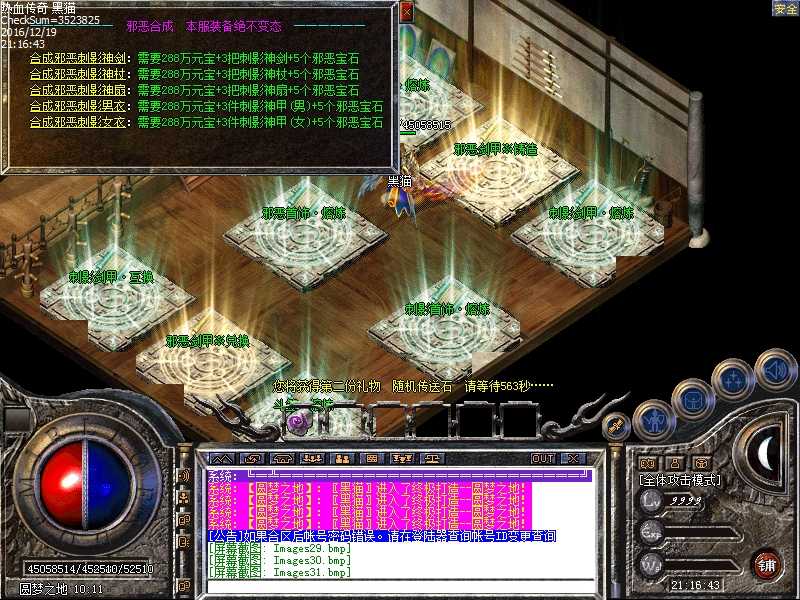Click the Images31.bmp screenshot message
This screenshot has height=600, width=800.
point(280,573)
